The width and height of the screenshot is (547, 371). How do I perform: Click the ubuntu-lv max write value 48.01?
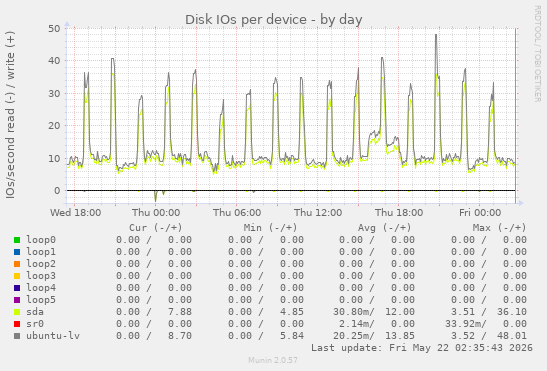pyautogui.click(x=512, y=336)
